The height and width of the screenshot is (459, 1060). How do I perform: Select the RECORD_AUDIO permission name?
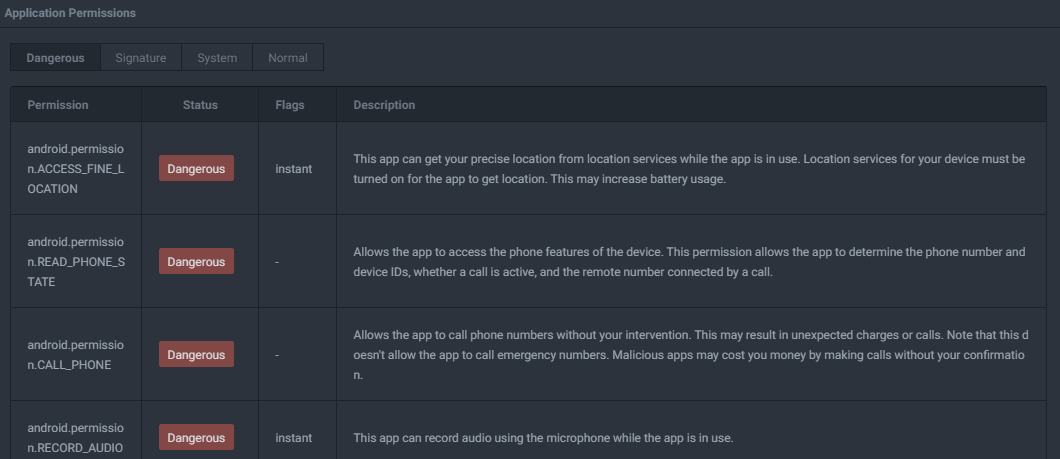pos(76,438)
